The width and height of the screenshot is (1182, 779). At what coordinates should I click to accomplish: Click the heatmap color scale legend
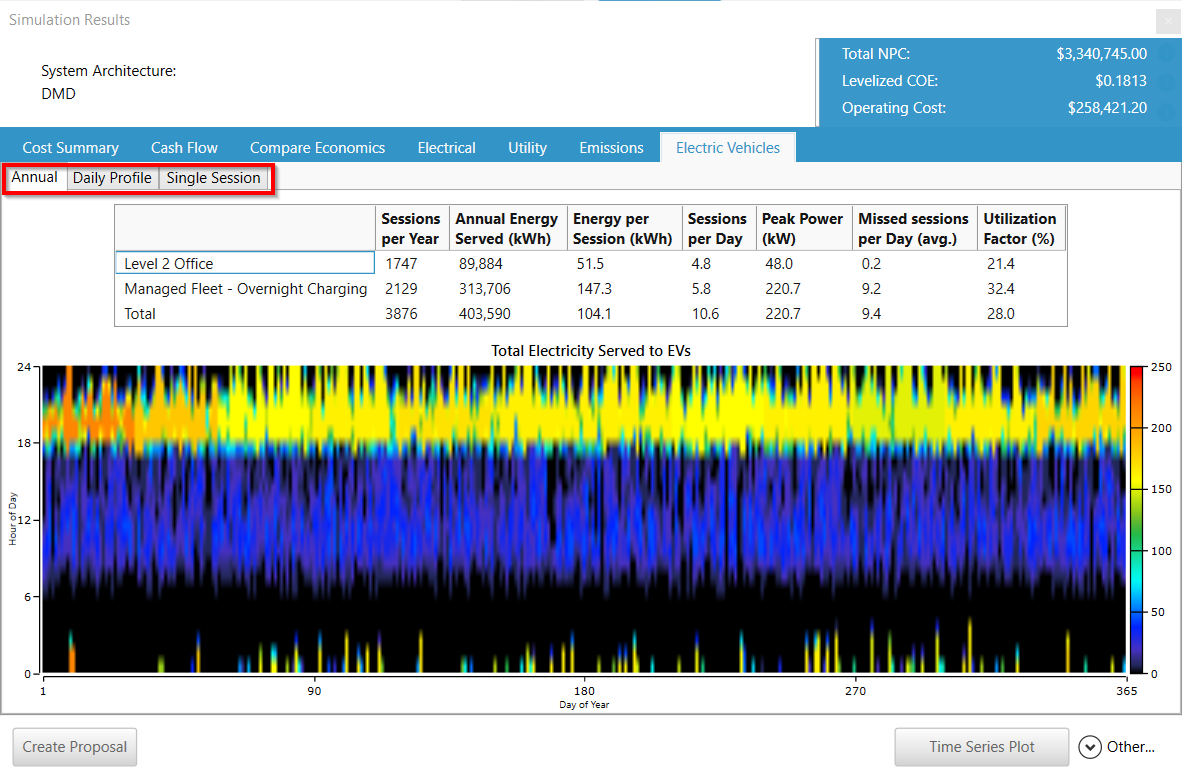pos(1138,520)
